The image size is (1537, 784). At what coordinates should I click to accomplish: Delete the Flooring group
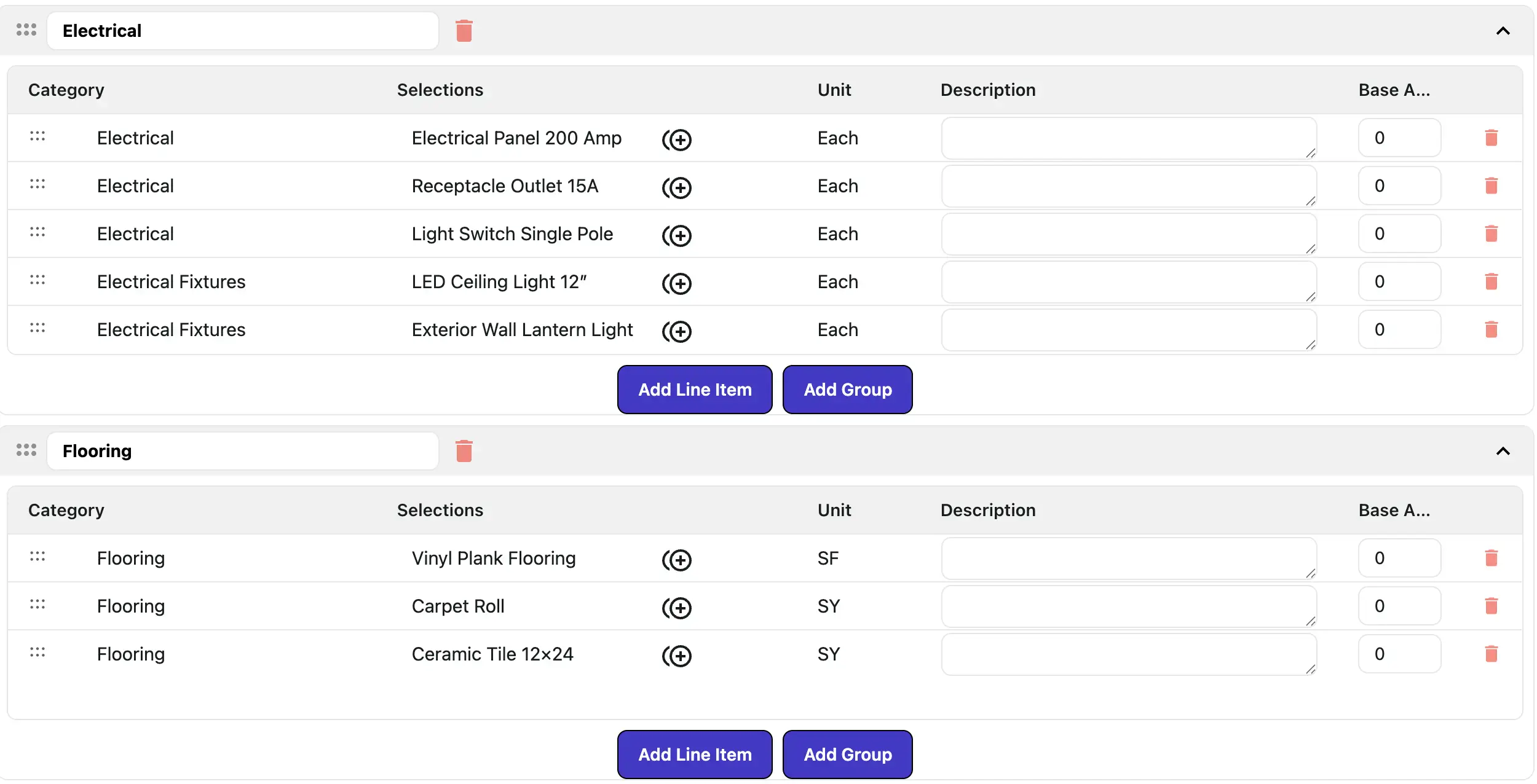(x=464, y=451)
